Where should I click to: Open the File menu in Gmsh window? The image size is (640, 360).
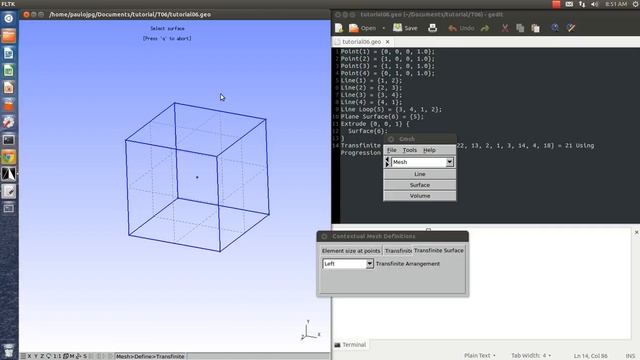[391, 150]
